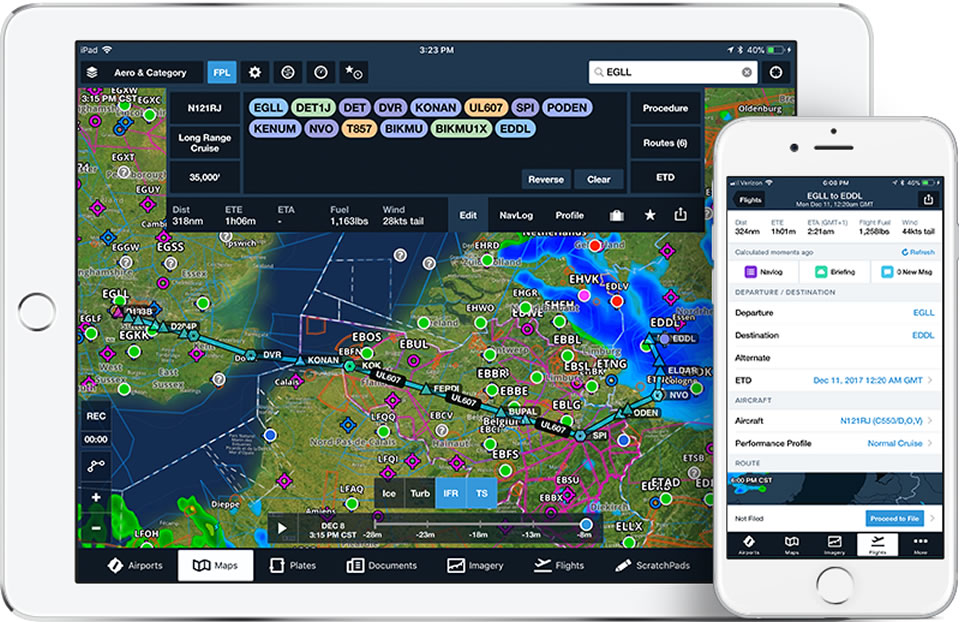Open the Aero & Category layer selector

tap(142, 72)
